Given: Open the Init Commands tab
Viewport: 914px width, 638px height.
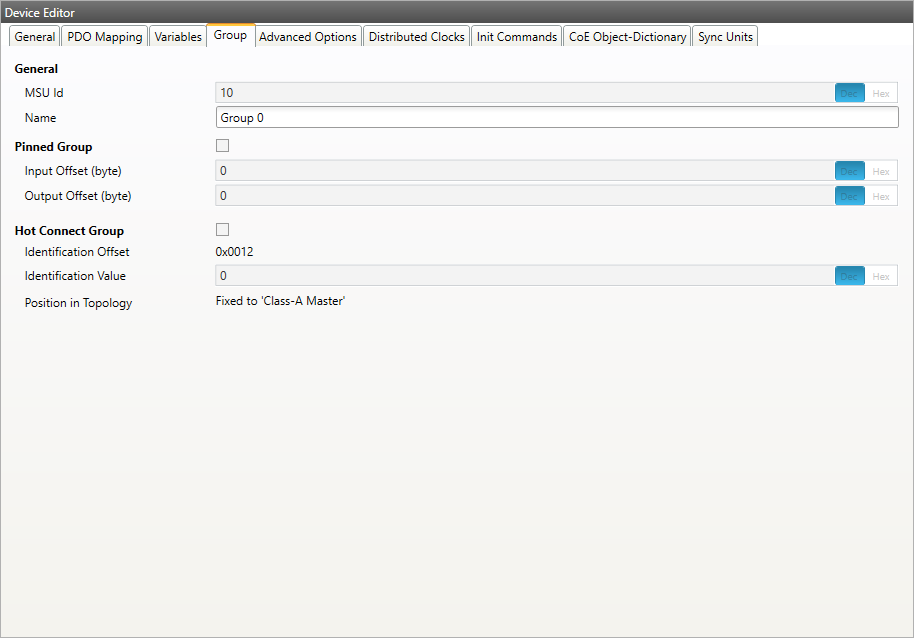Looking at the screenshot, I should click(x=516, y=37).
